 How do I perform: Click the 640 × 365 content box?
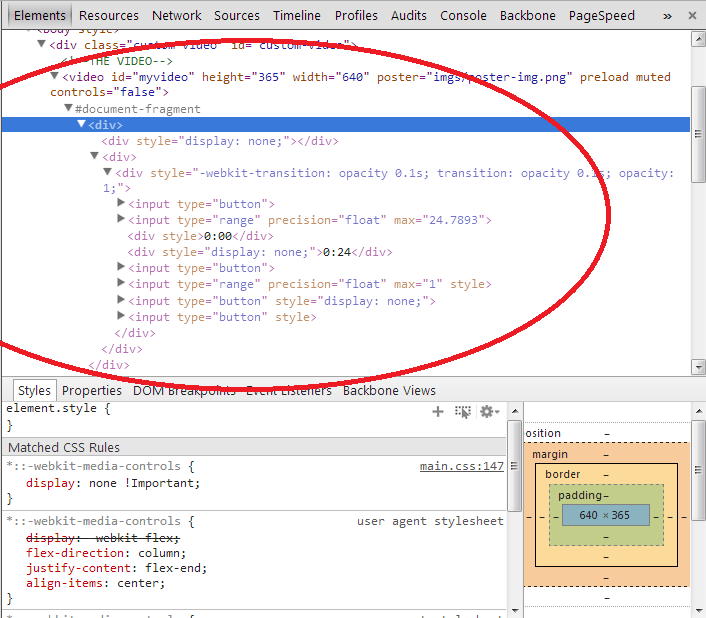(606, 515)
